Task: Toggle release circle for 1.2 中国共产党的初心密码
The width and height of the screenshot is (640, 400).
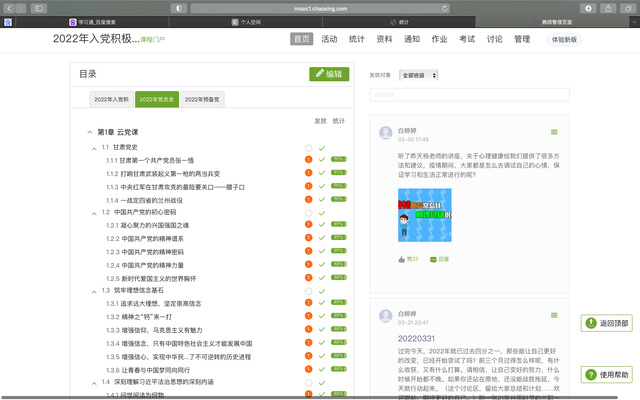Action: tap(309, 213)
